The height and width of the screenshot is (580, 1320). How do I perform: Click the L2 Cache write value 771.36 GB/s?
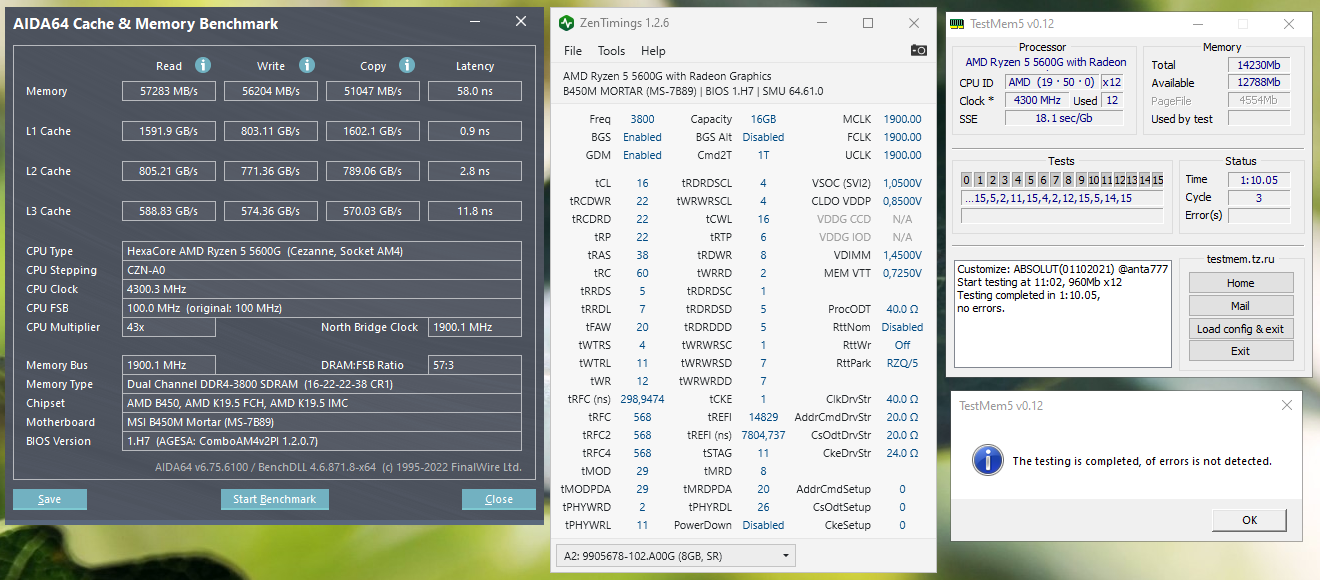point(273,171)
